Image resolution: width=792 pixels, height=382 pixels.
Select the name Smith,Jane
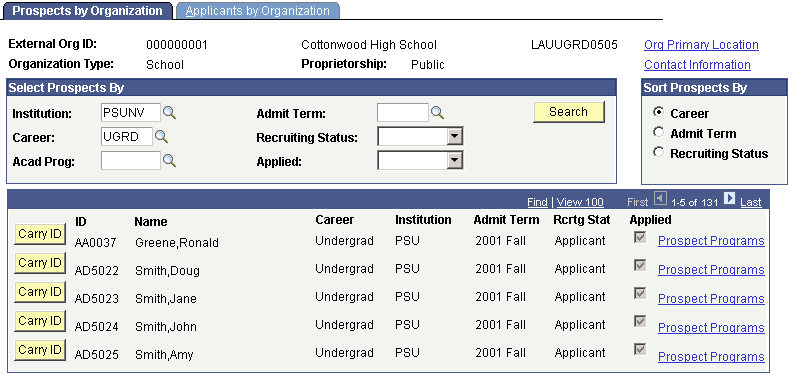pos(166,299)
